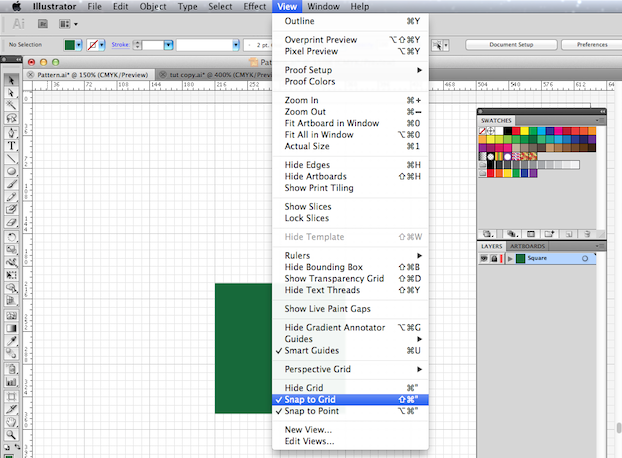The height and width of the screenshot is (458, 622).
Task: Open the Window menu
Action: (322, 7)
